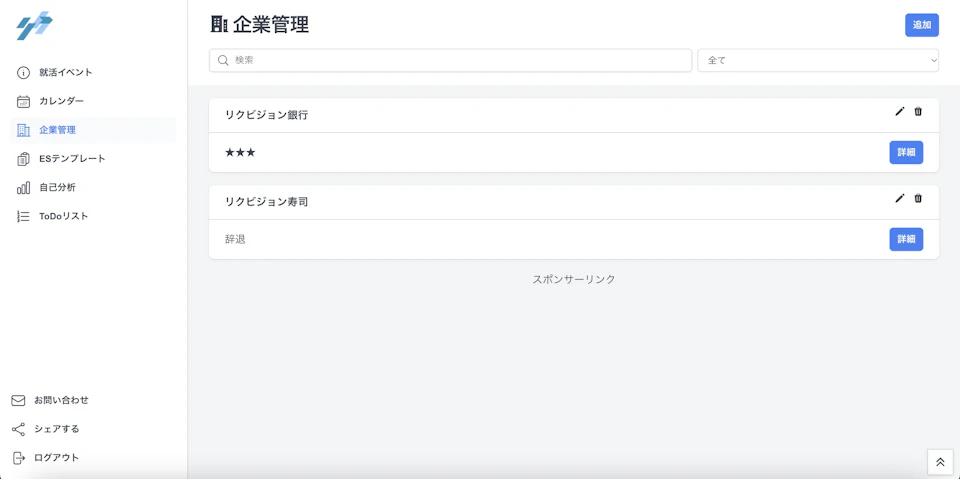Viewport: 960px width, 479px height.
Task: Click the scroll-to-top double chevron button
Action: point(940,462)
